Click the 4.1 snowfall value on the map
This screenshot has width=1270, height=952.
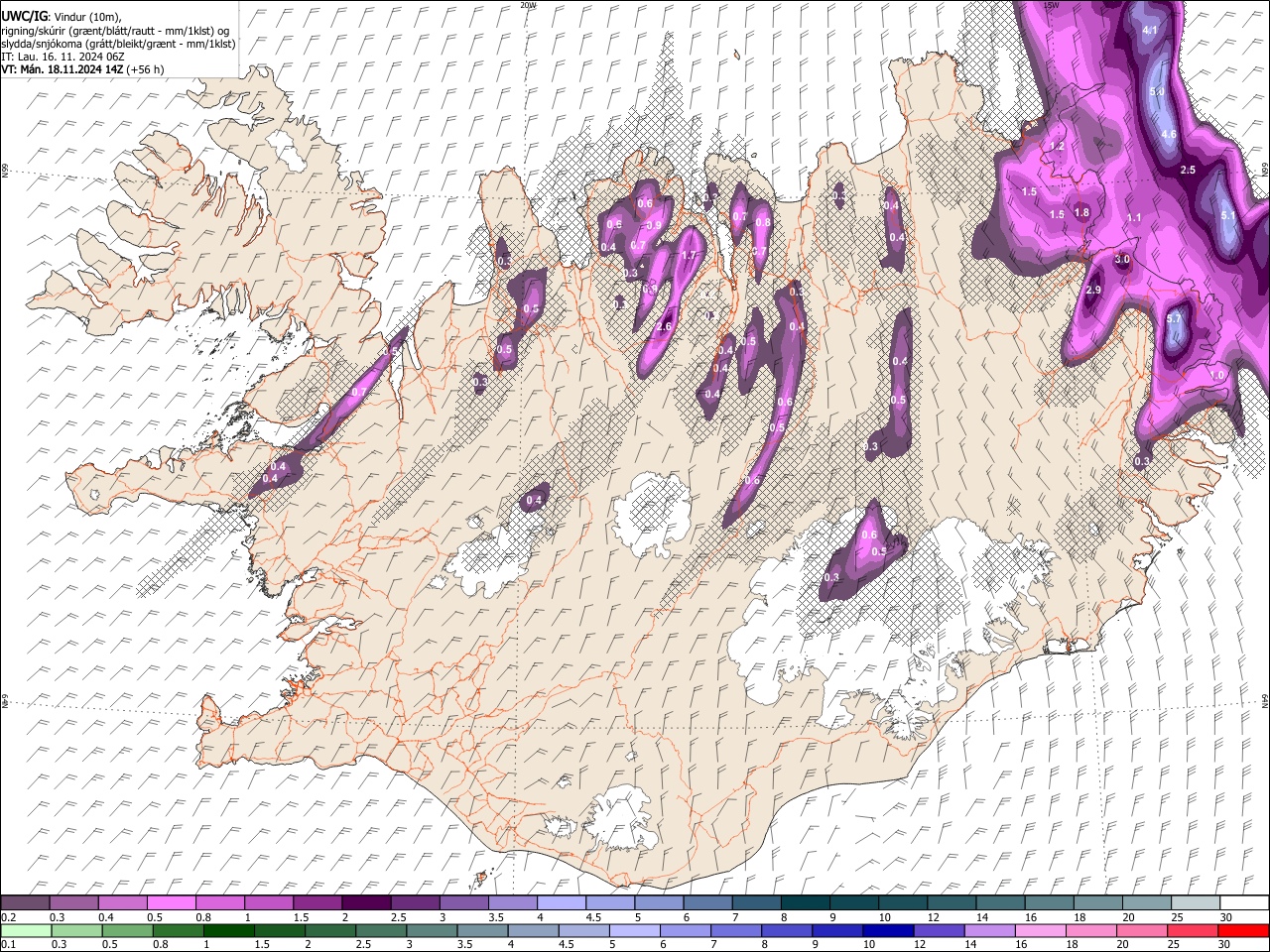click(1151, 31)
